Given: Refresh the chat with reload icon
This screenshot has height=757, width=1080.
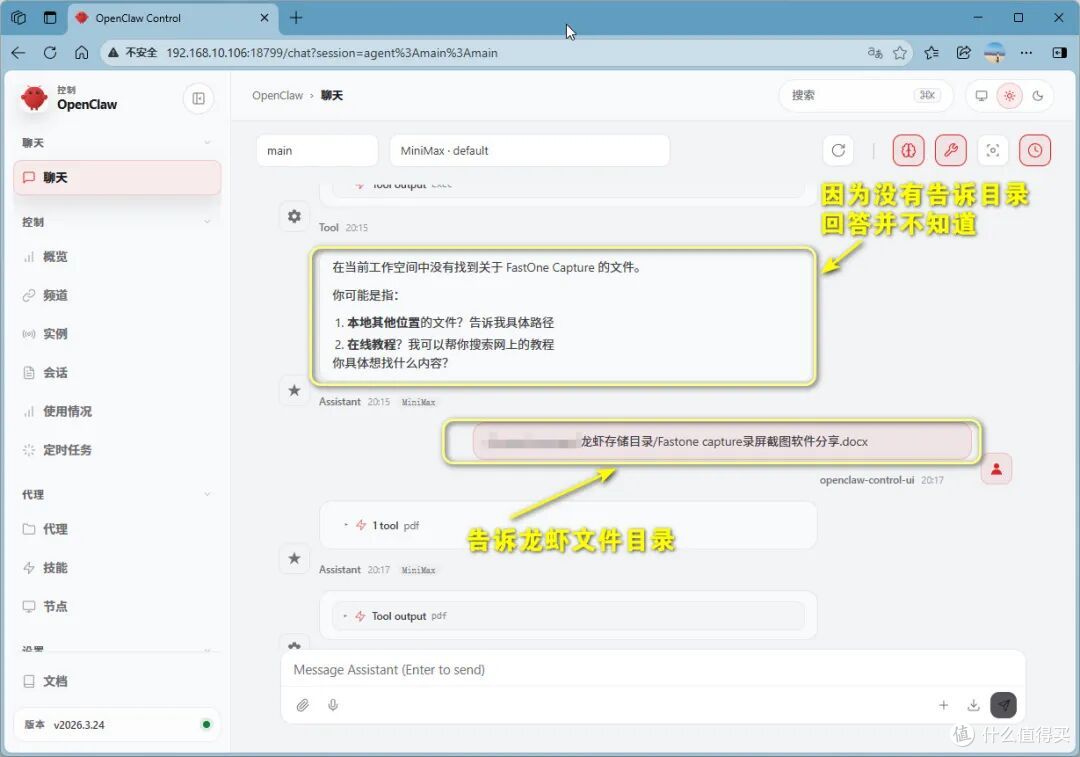Looking at the screenshot, I should 838,150.
